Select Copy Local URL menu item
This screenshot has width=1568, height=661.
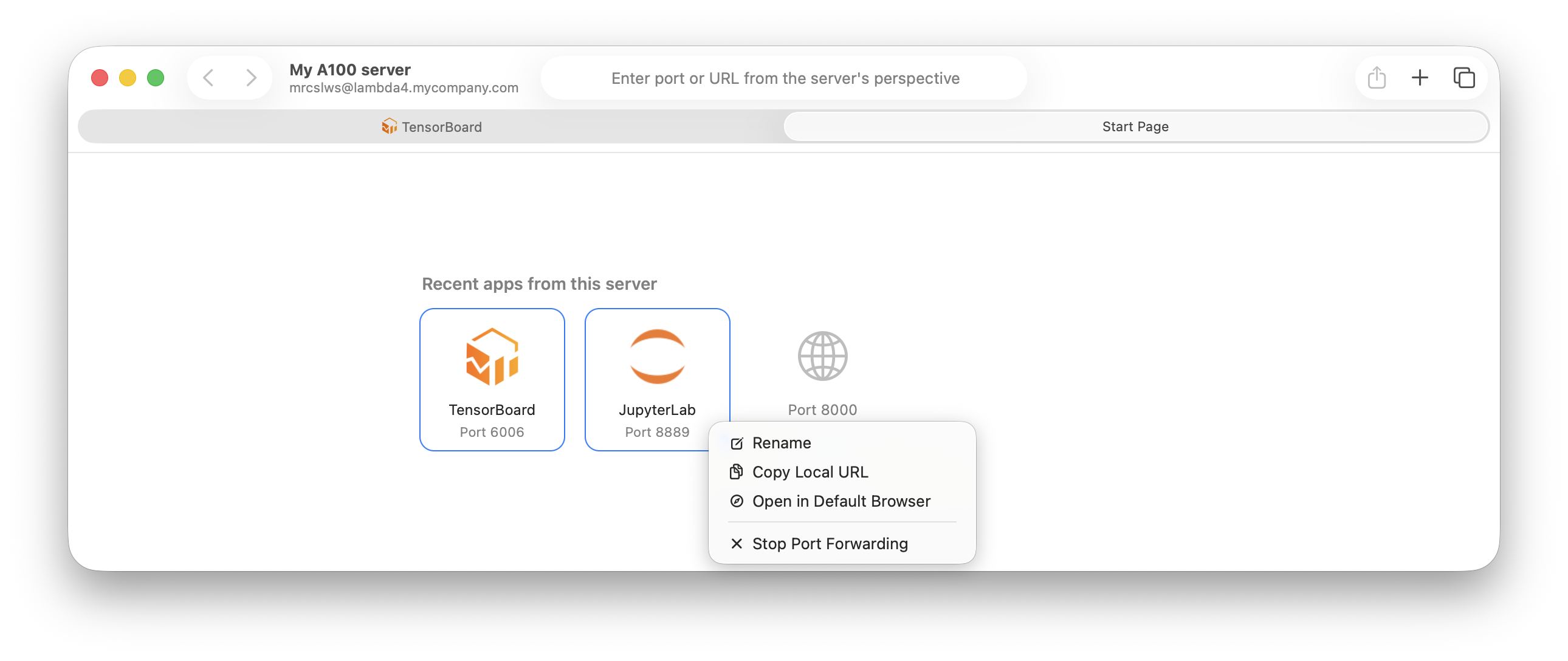click(x=810, y=472)
